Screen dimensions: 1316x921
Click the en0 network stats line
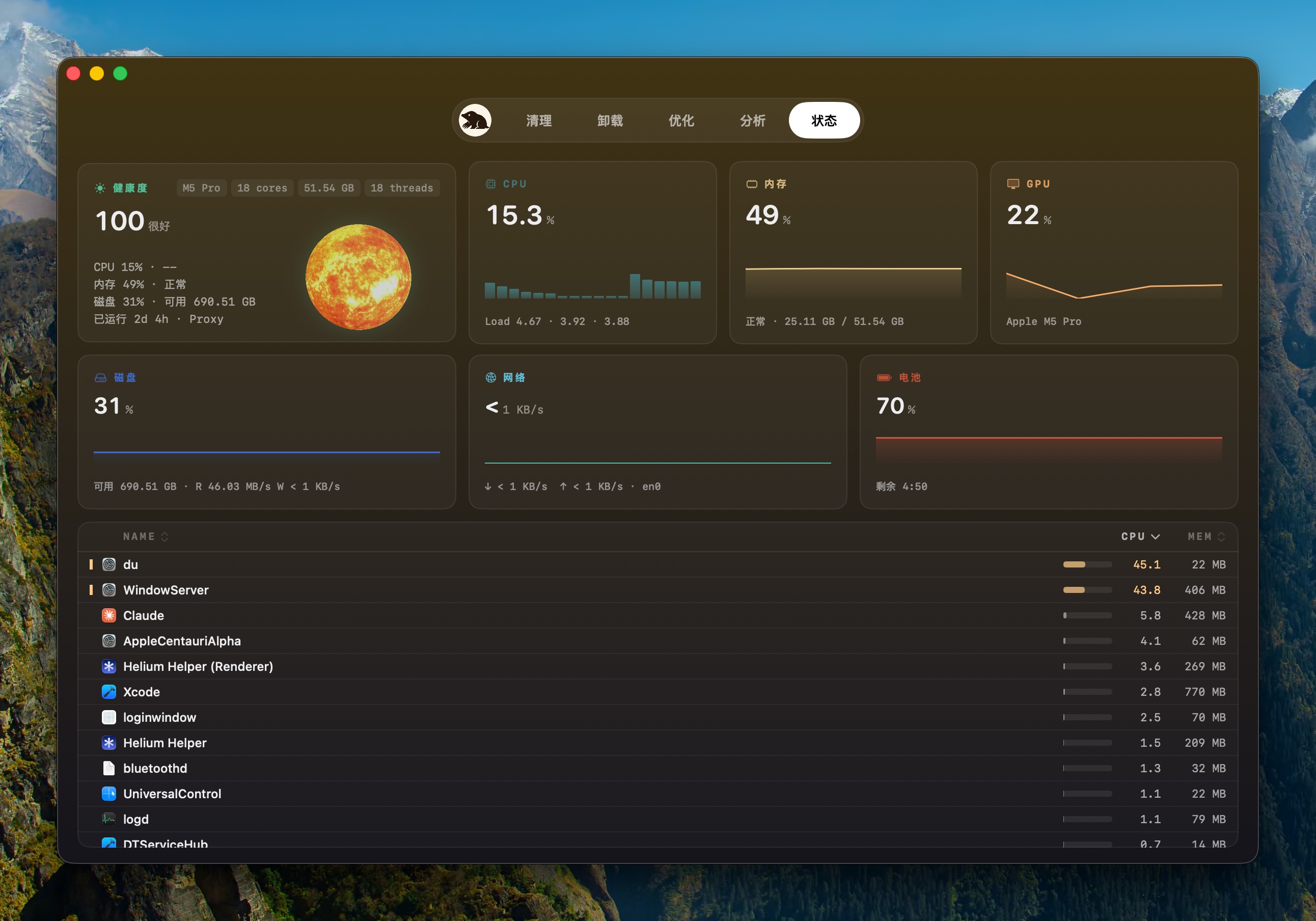(572, 486)
